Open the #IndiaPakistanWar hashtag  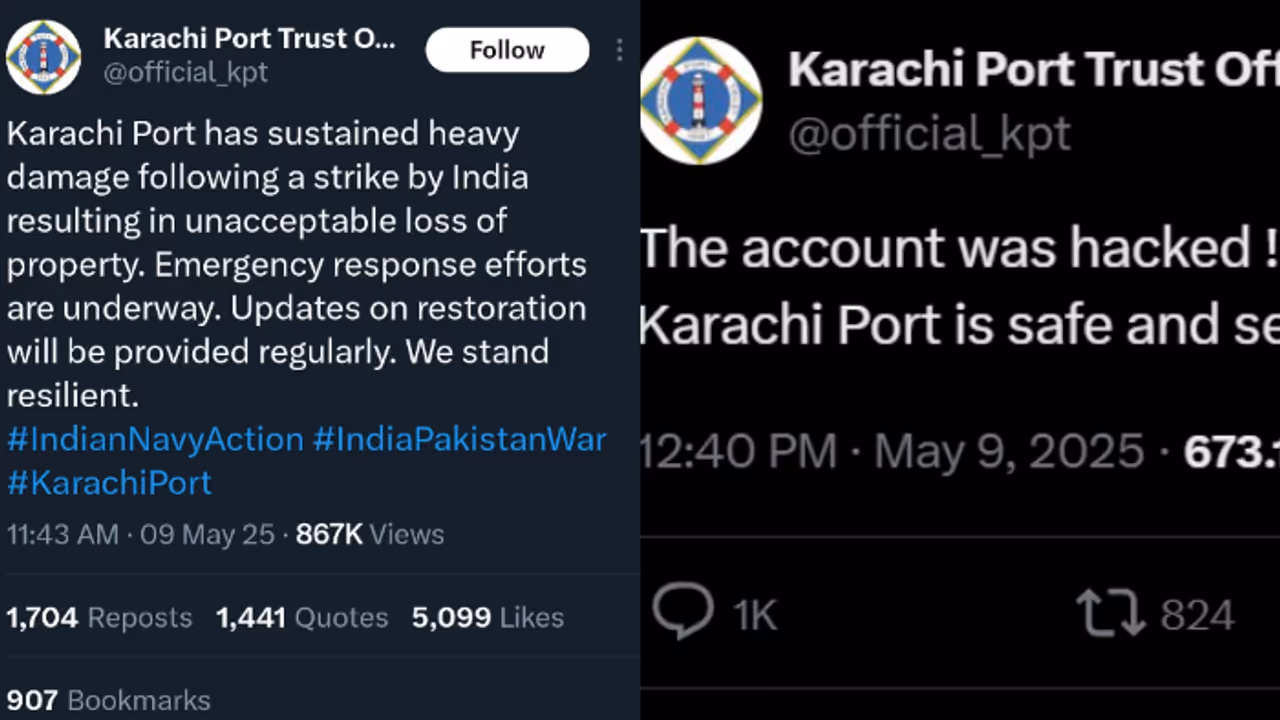coord(460,439)
